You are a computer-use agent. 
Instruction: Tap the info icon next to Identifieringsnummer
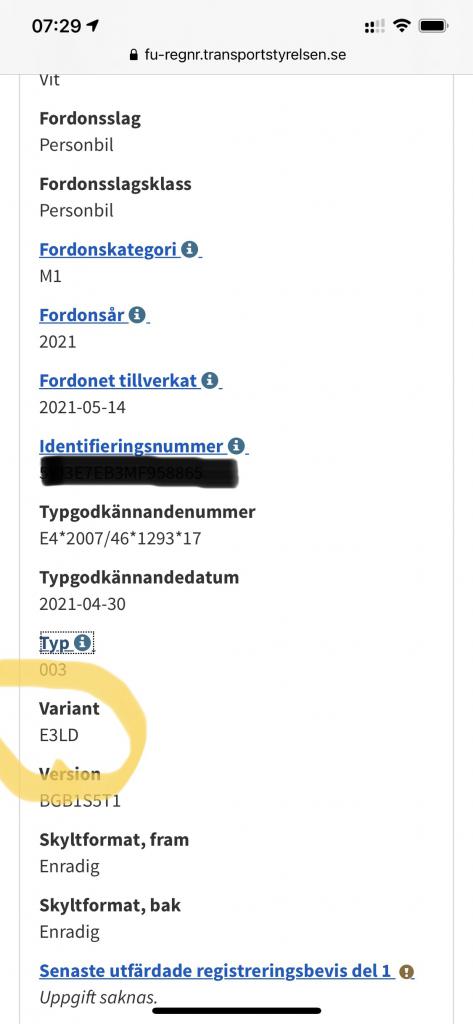pyautogui.click(x=236, y=446)
